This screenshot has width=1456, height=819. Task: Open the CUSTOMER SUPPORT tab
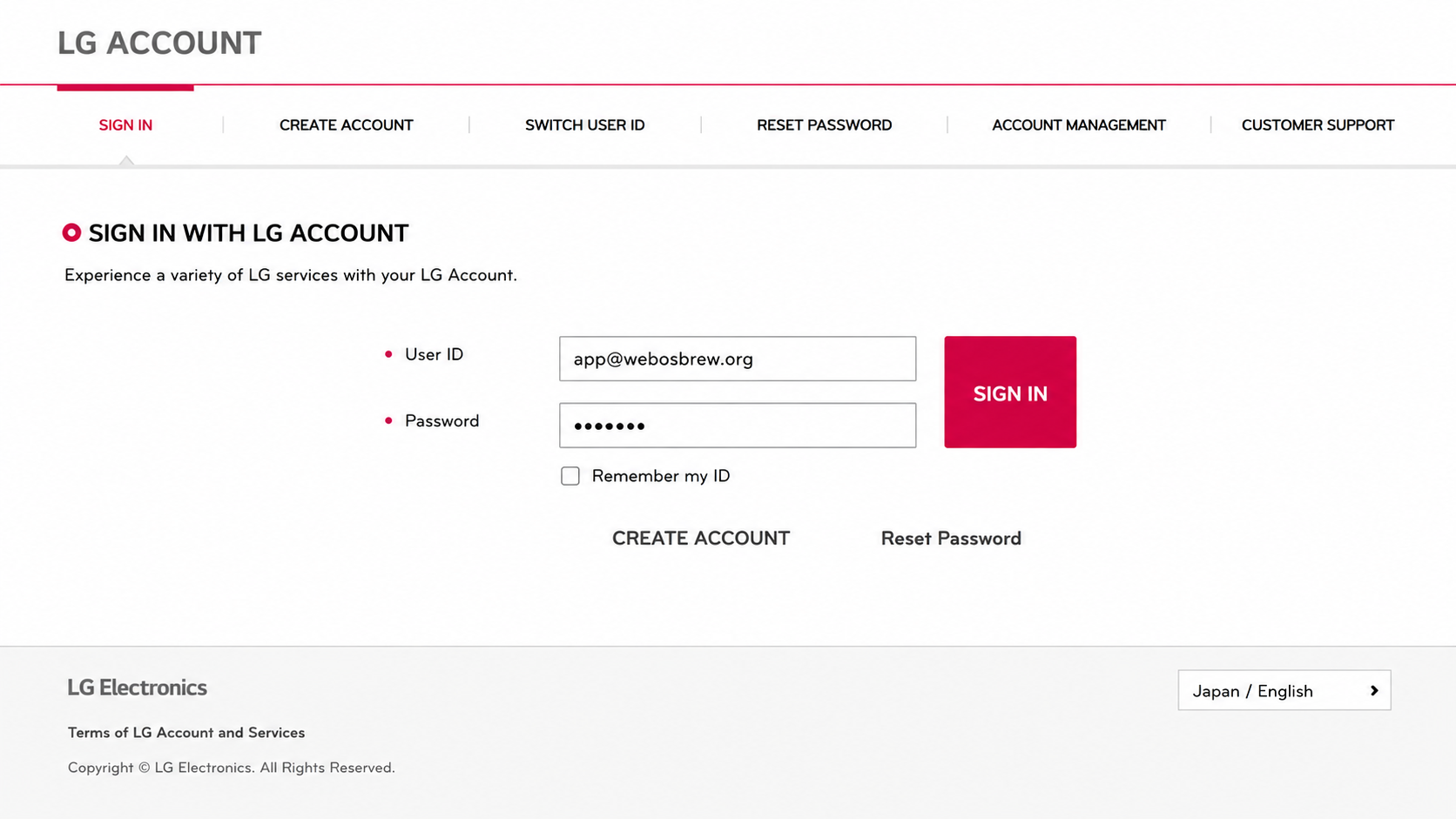(x=1318, y=124)
